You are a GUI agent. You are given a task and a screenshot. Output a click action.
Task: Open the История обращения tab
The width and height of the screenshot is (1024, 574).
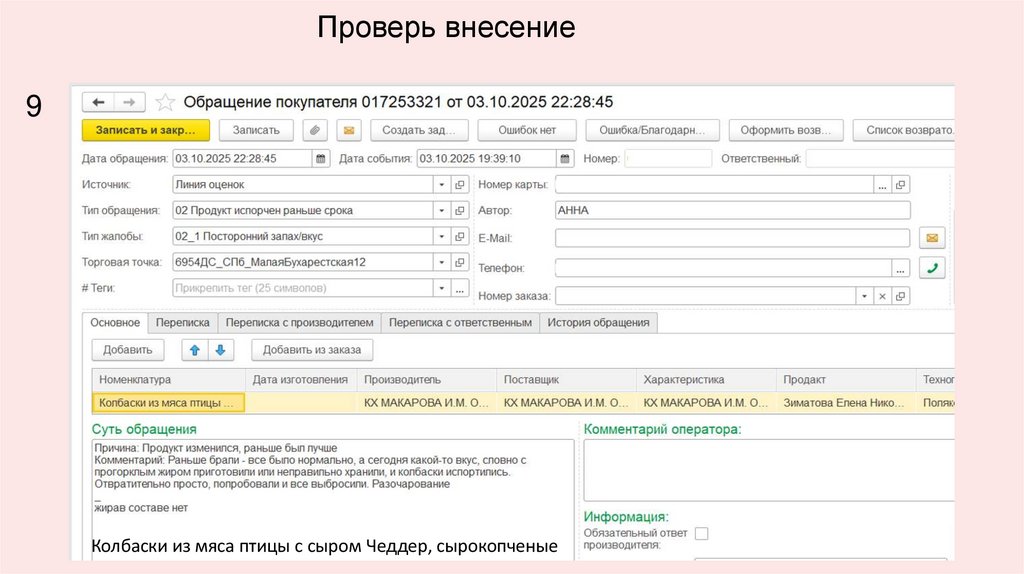598,323
